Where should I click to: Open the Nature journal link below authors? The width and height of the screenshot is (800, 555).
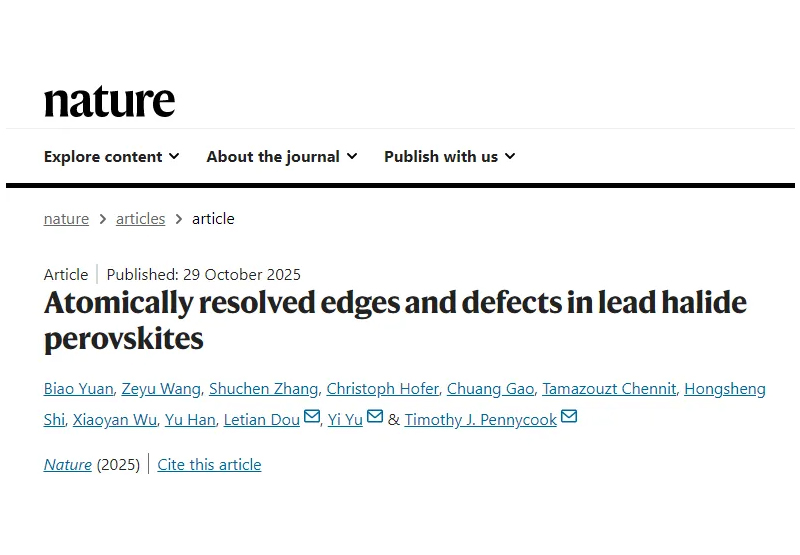click(x=67, y=464)
